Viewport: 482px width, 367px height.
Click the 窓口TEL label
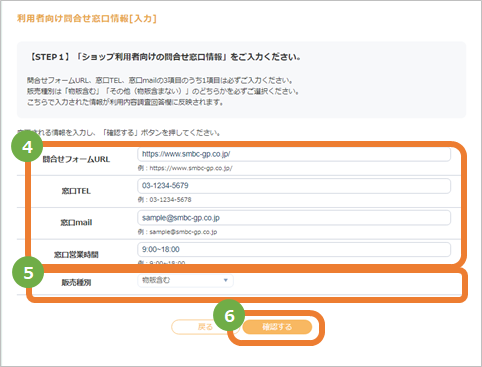tap(76, 191)
